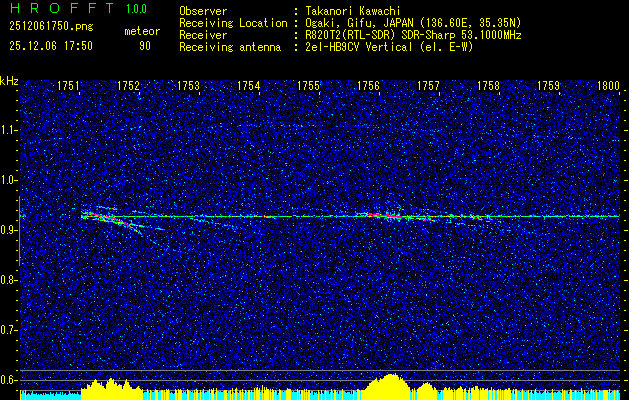Click the Receiving antenna label
This screenshot has height=400, width=629.
pos(230,47)
